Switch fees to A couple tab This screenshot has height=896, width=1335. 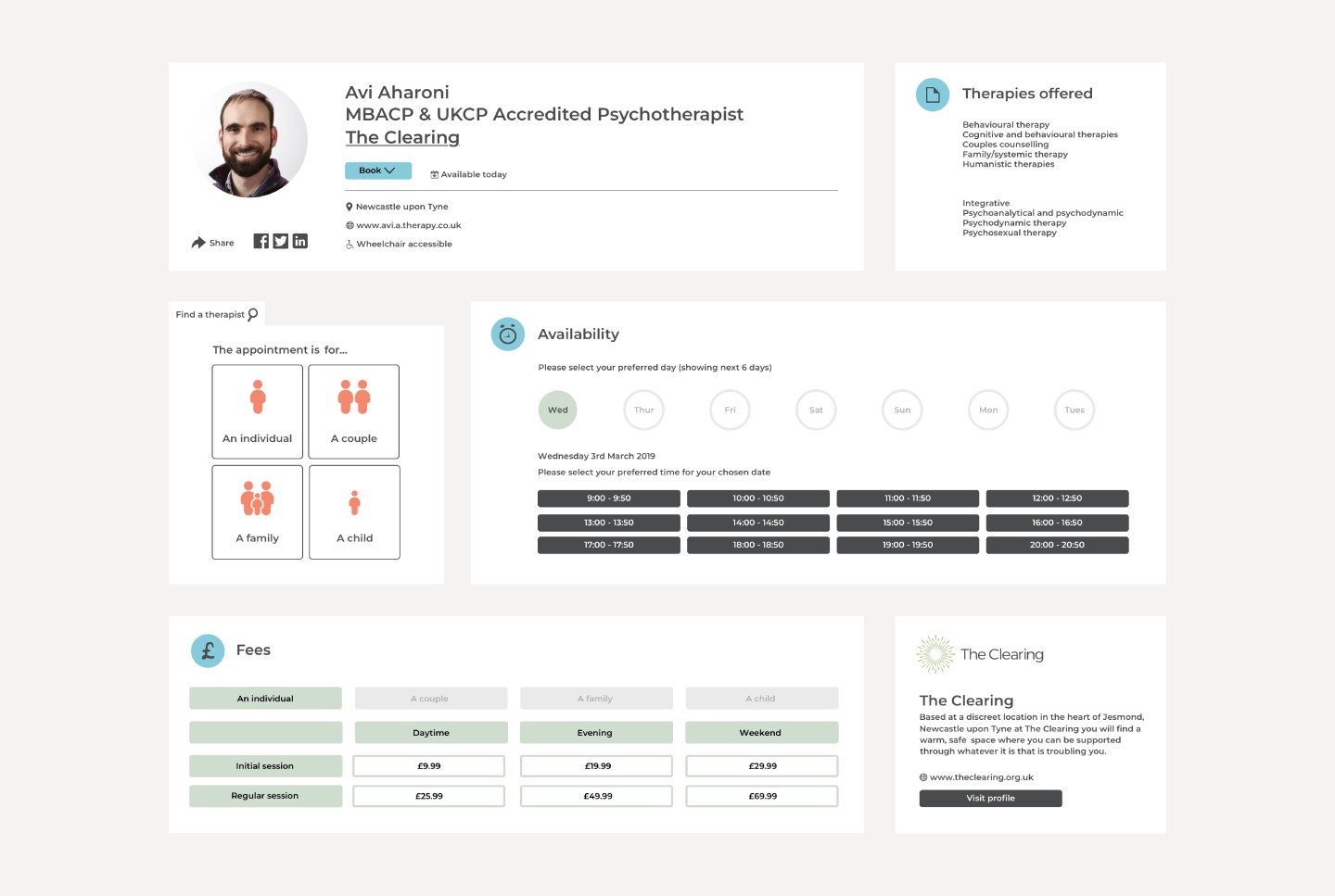tap(431, 699)
